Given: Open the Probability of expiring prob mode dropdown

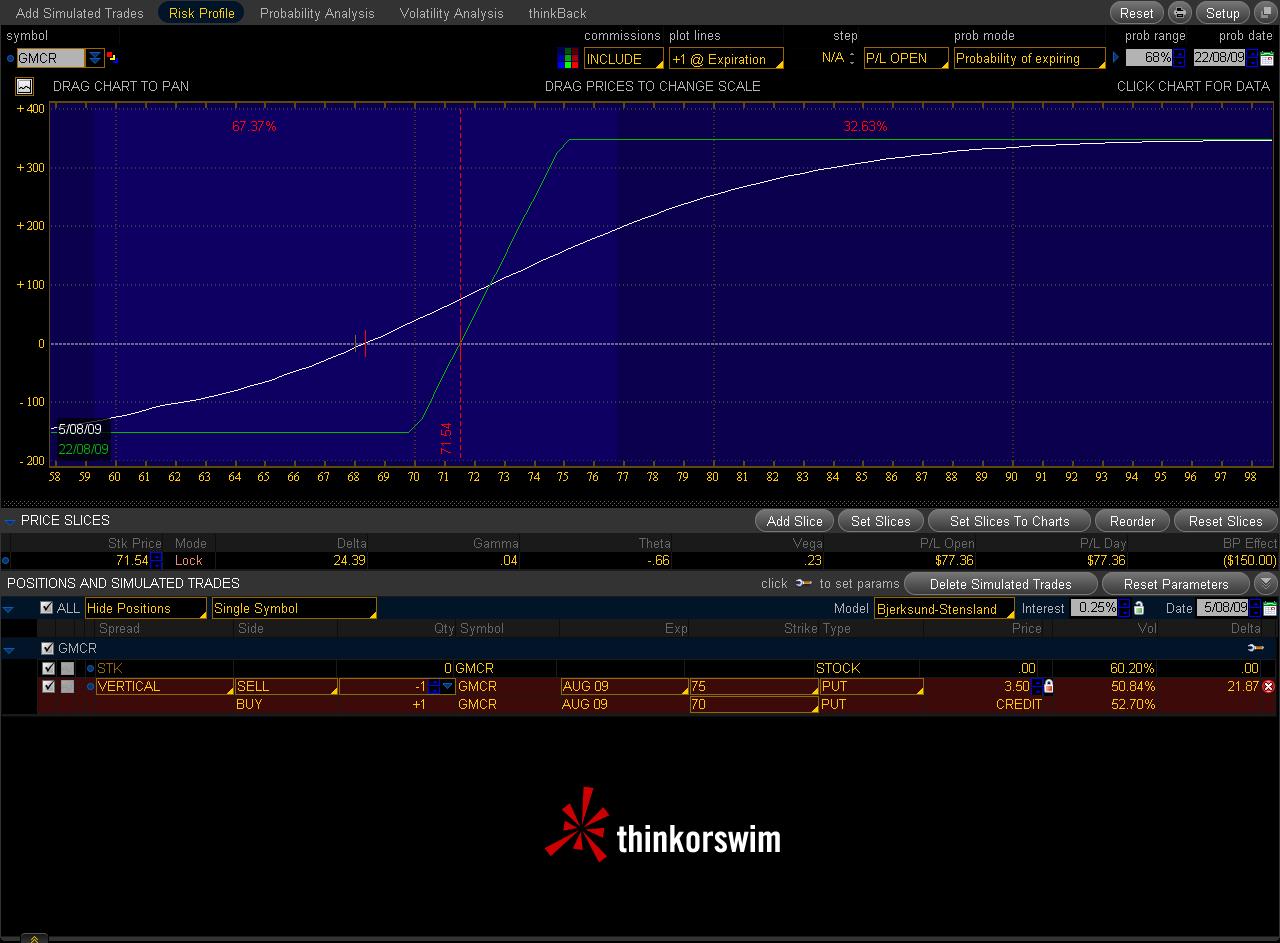Looking at the screenshot, I should tap(1030, 58).
